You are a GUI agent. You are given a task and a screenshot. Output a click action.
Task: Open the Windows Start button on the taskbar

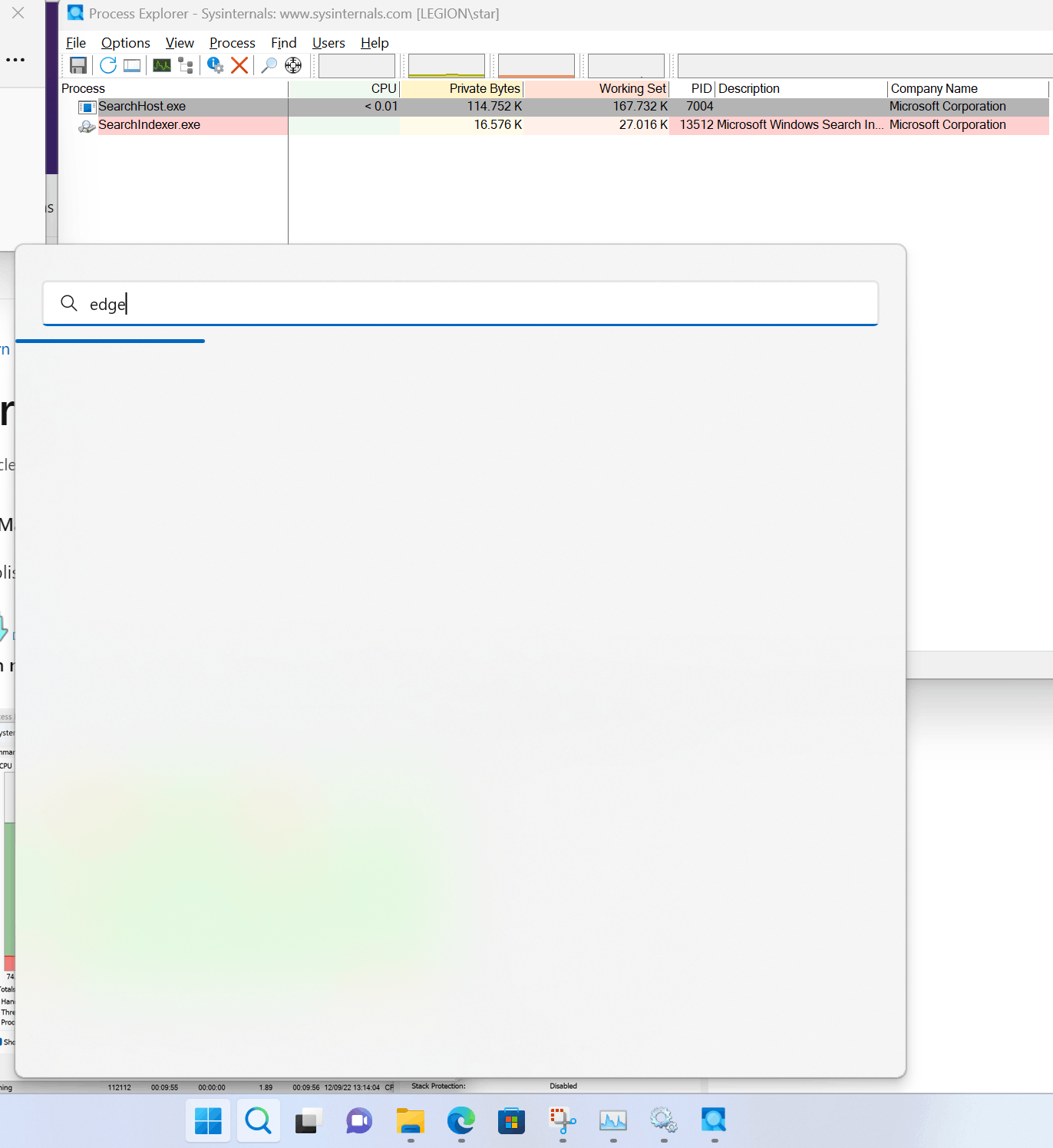[208, 1121]
